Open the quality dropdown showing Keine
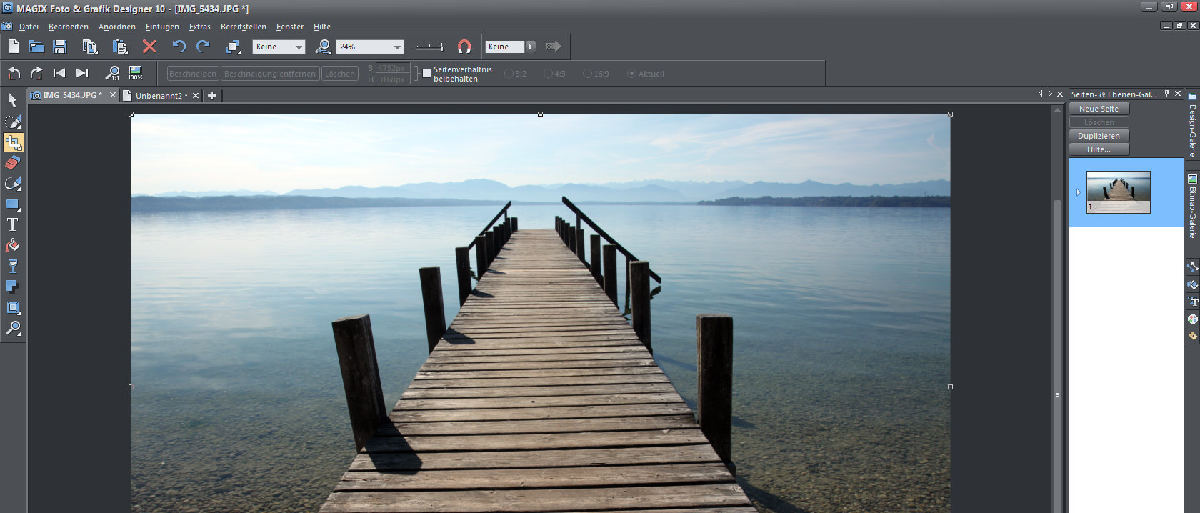This screenshot has width=1200, height=513. click(x=279, y=46)
